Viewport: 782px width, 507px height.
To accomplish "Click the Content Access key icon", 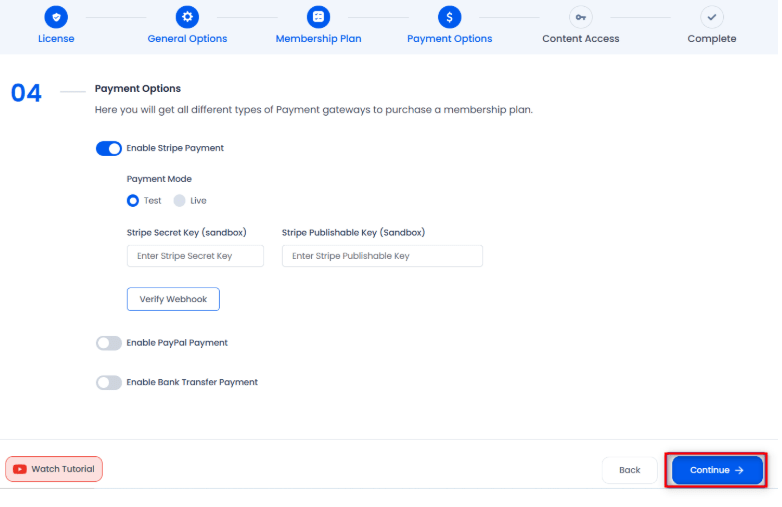I will click(x=581, y=17).
